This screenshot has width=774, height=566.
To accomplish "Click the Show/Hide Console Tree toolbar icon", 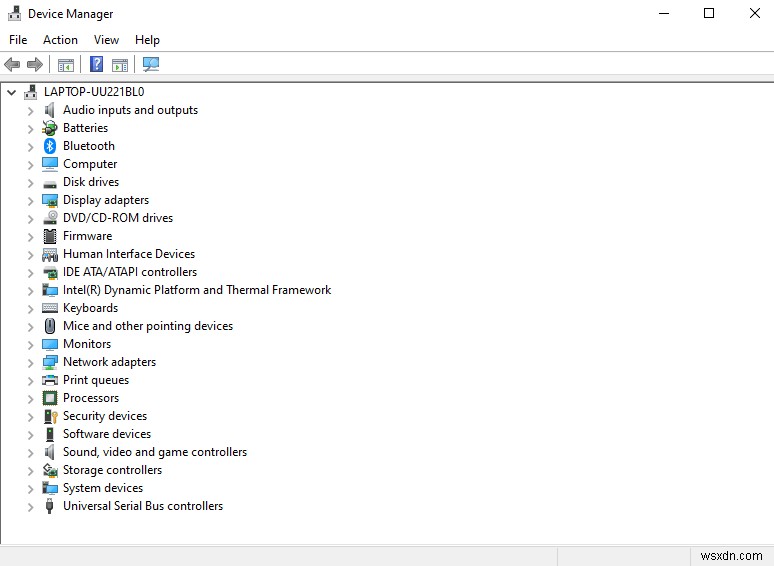I will tap(66, 65).
